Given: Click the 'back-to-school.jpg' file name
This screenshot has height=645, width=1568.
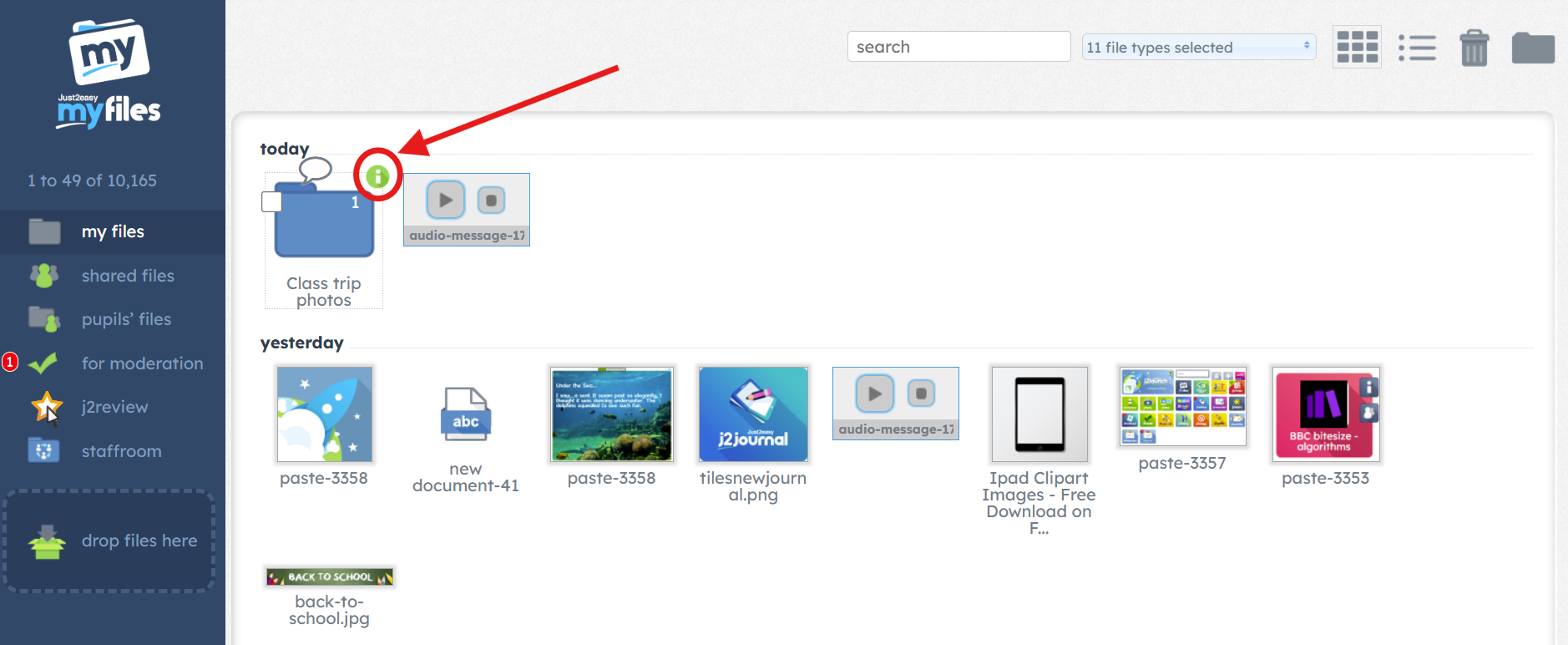Looking at the screenshot, I should (329, 610).
